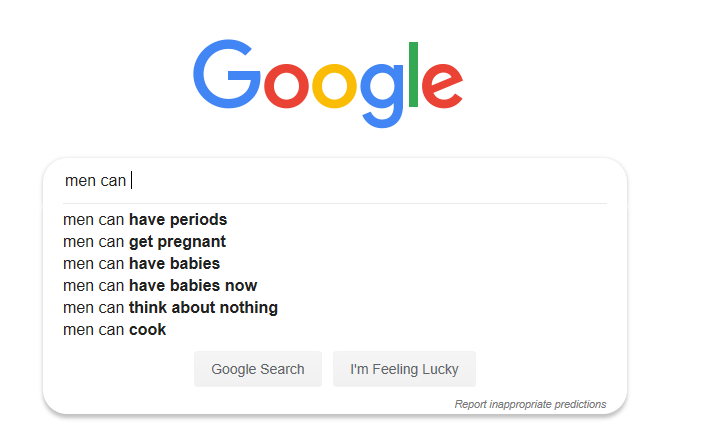Click the red 'e' in Google logo
The height and width of the screenshot is (427, 708).
(x=442, y=86)
